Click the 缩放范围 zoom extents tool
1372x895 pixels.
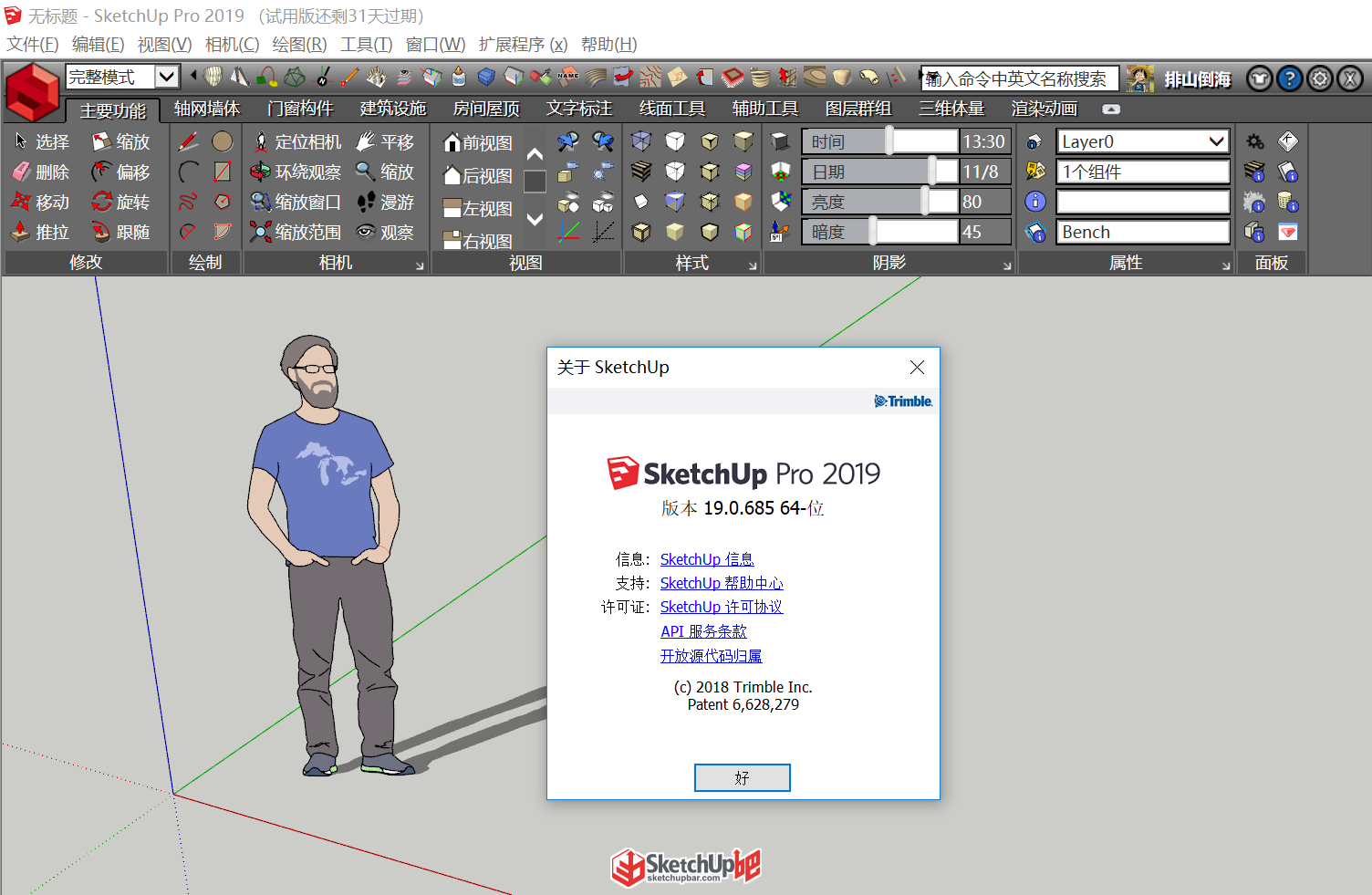click(296, 232)
